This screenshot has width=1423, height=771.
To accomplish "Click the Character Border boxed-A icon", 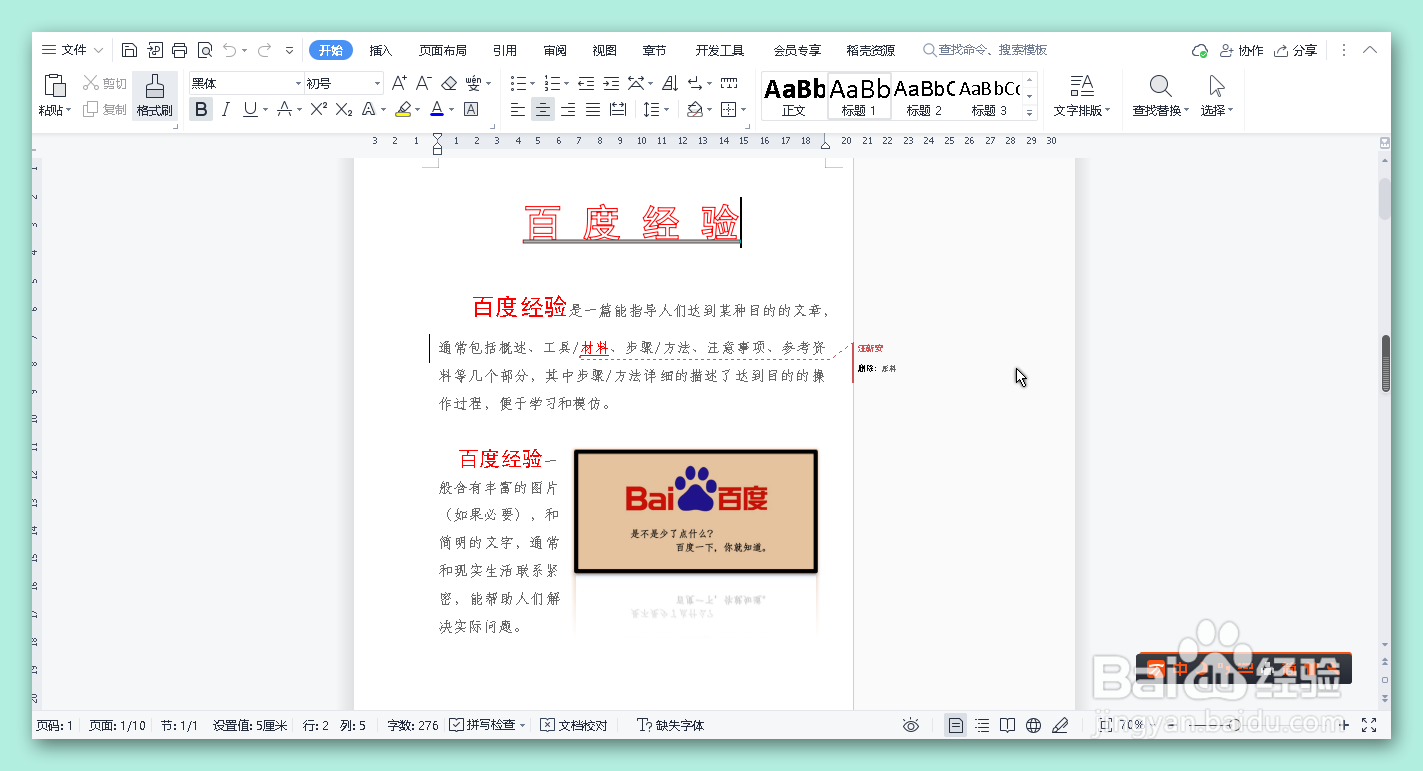I will (471, 109).
